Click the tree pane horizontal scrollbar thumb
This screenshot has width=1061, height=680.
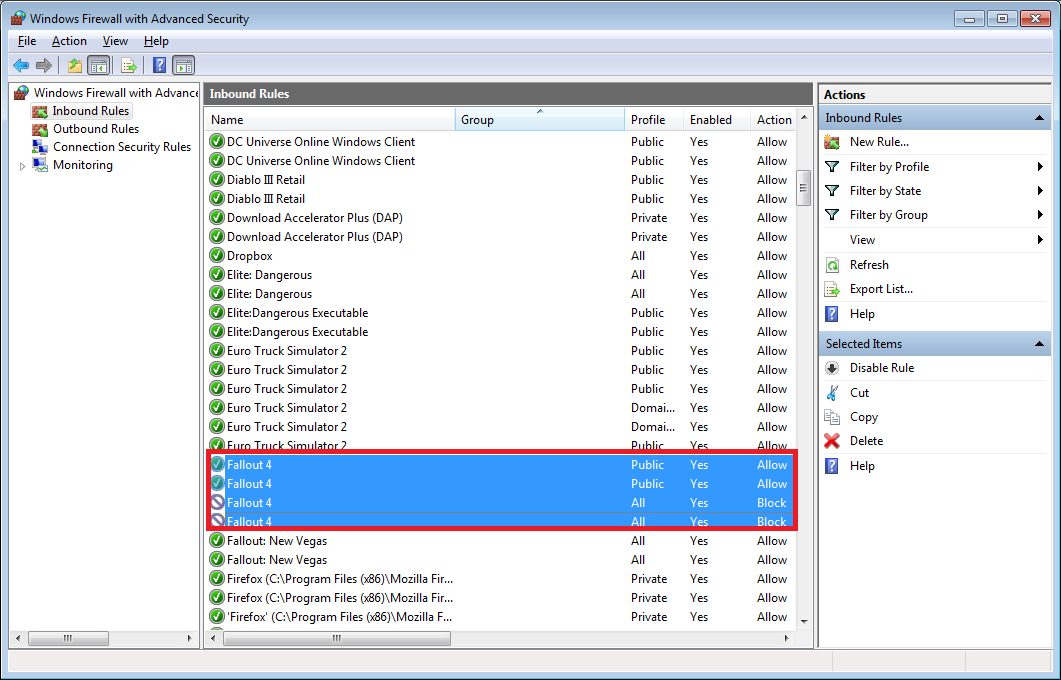point(68,638)
